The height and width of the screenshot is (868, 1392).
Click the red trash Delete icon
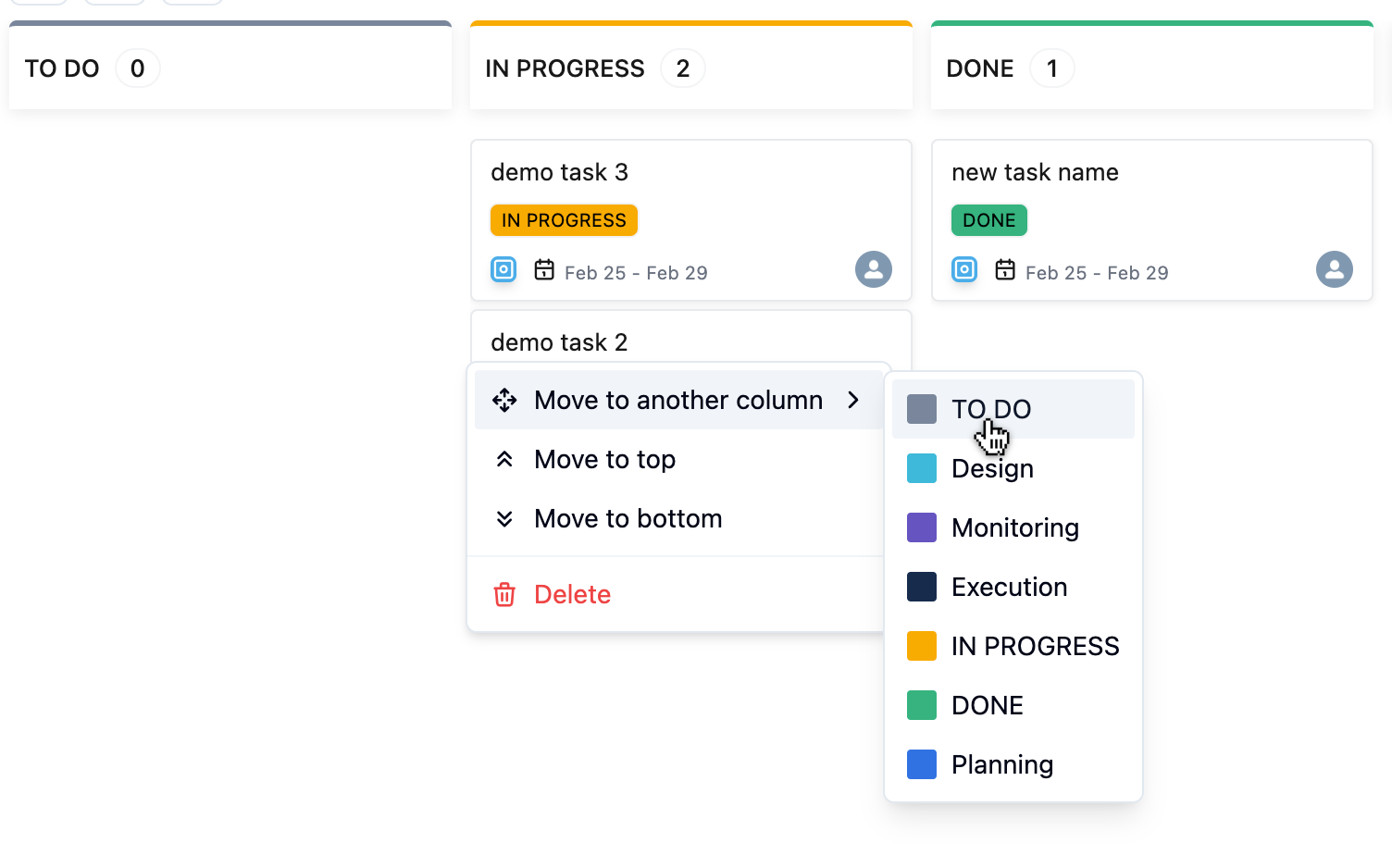point(504,594)
